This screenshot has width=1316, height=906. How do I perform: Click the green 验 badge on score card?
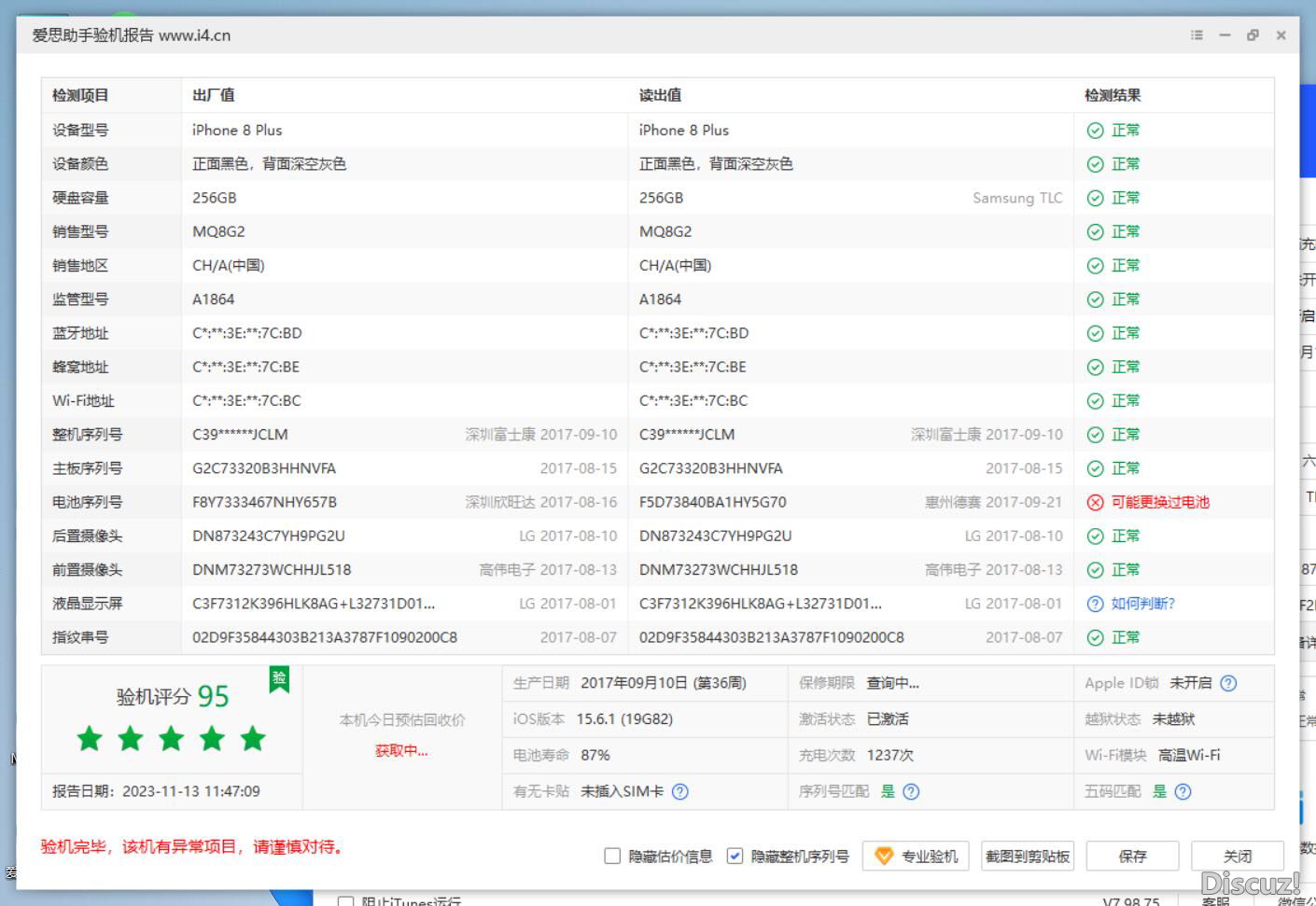pyautogui.click(x=279, y=679)
